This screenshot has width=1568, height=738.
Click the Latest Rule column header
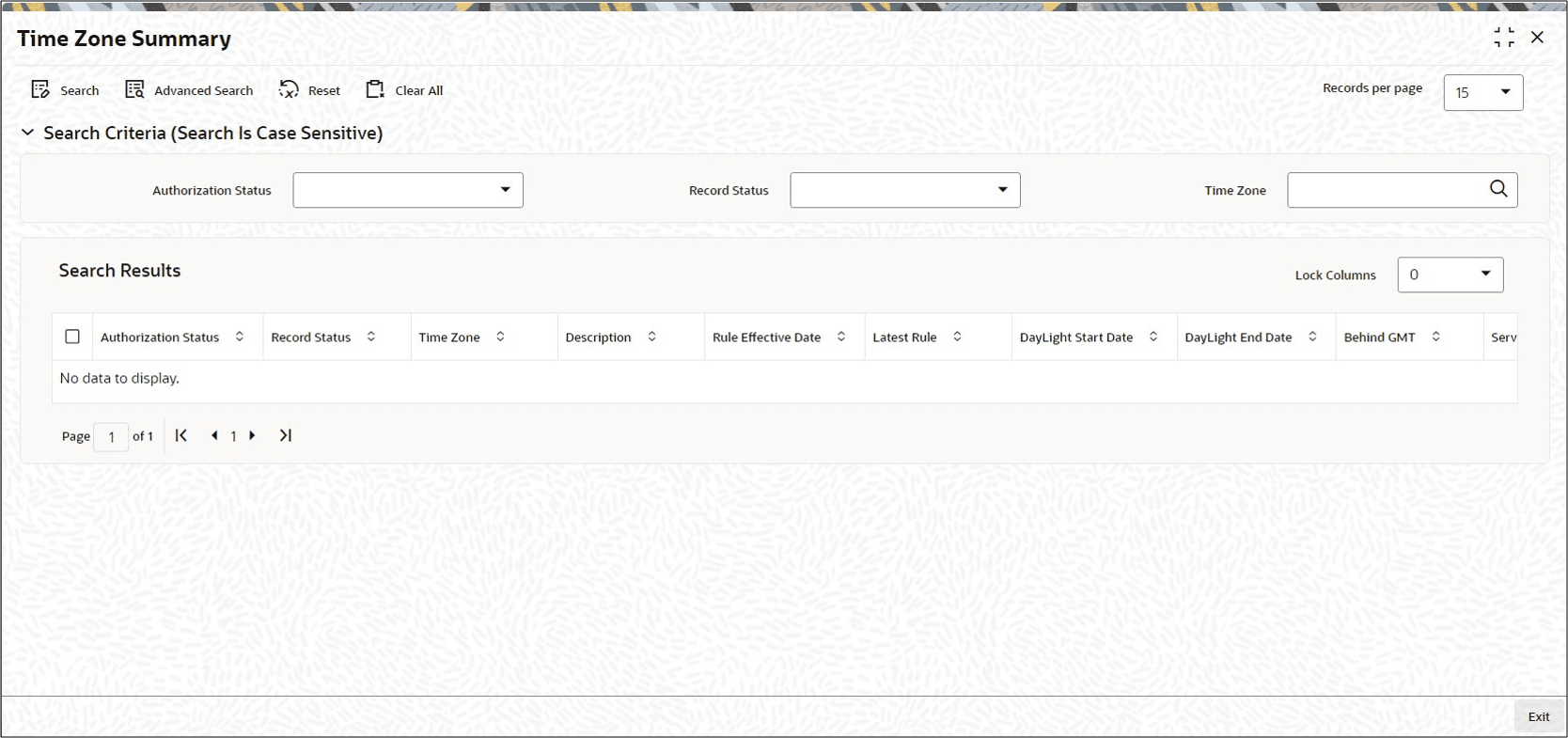click(904, 338)
